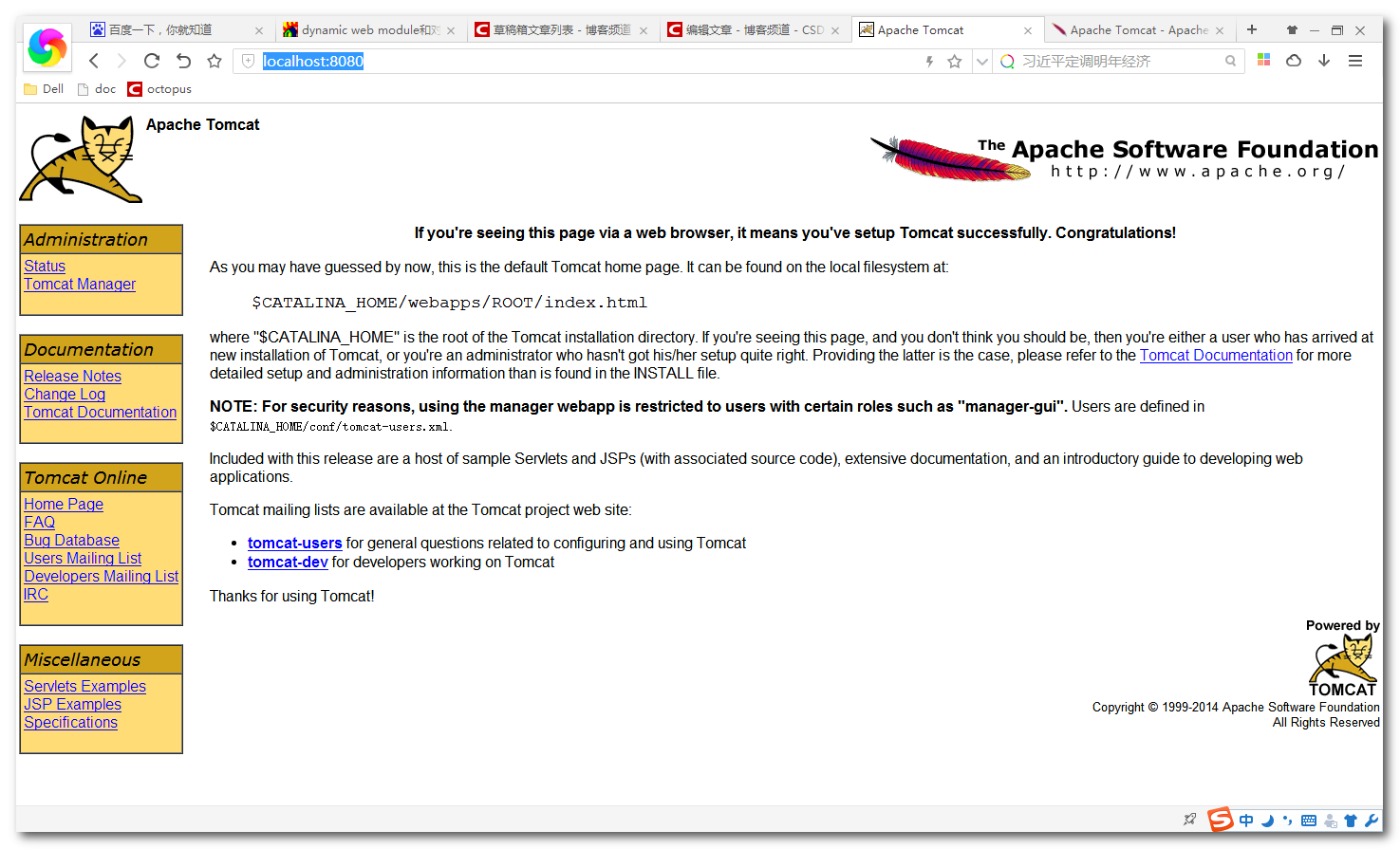The width and height of the screenshot is (1400, 849).
Task: Open the downloads arrow icon
Action: [x=1324, y=60]
